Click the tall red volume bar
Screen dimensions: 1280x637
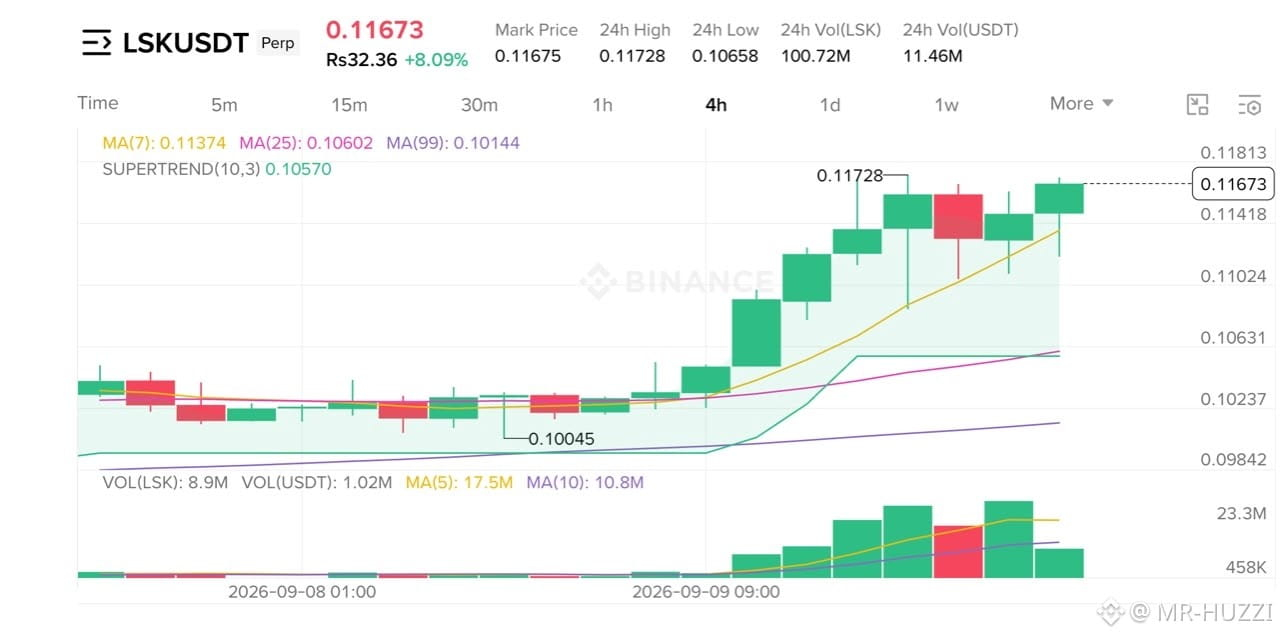pos(958,551)
